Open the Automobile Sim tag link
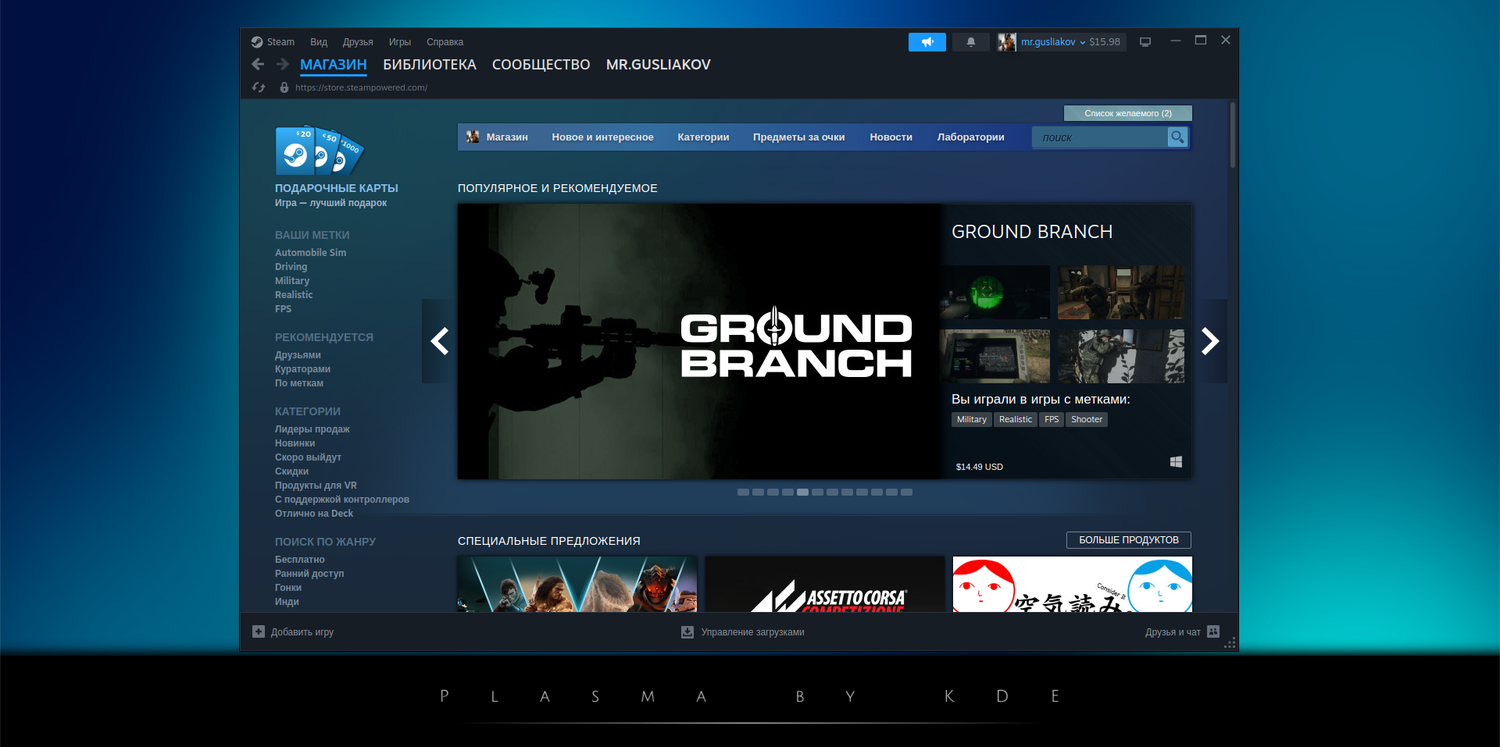 point(311,253)
